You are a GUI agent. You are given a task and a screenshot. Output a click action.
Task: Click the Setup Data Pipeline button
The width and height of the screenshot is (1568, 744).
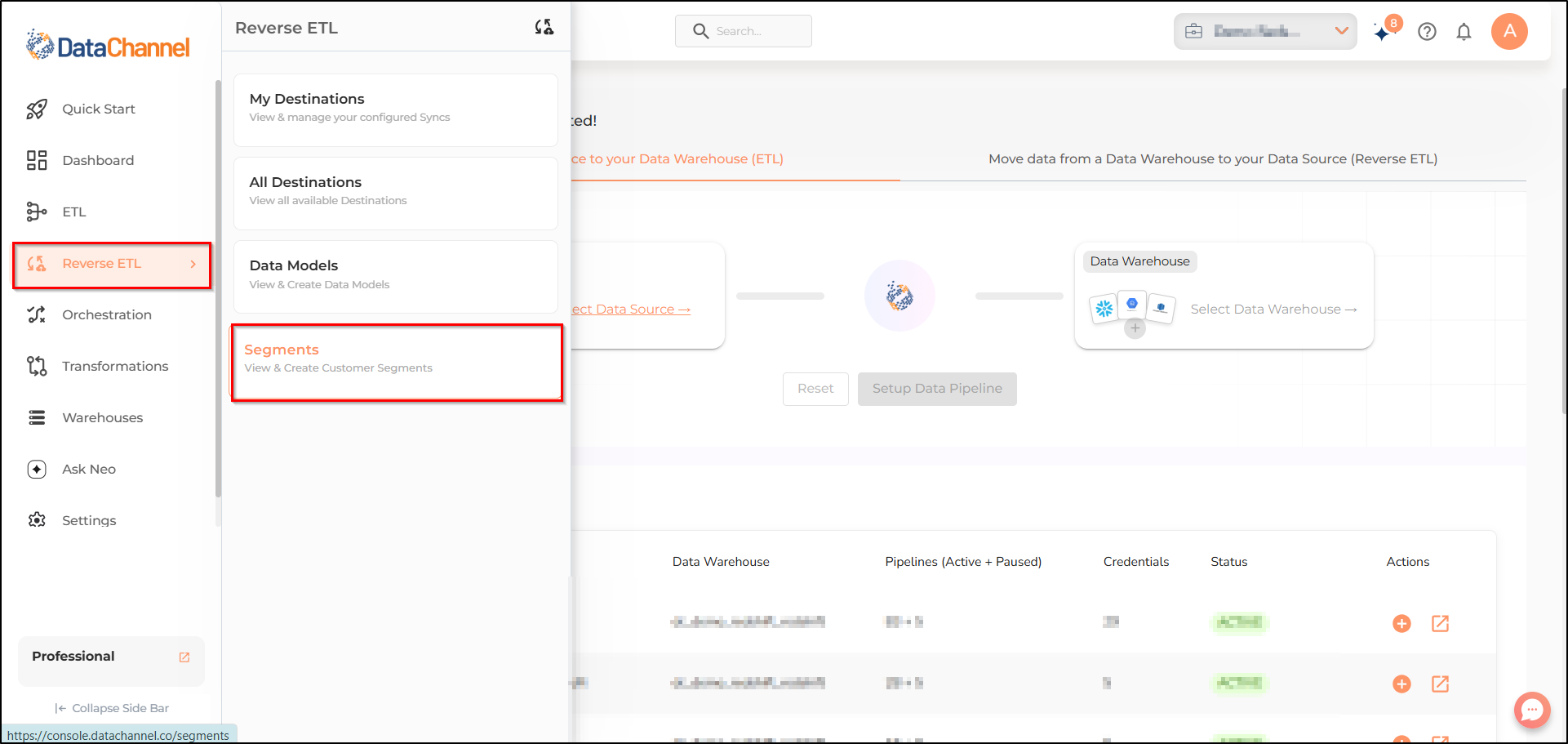pyautogui.click(x=937, y=389)
